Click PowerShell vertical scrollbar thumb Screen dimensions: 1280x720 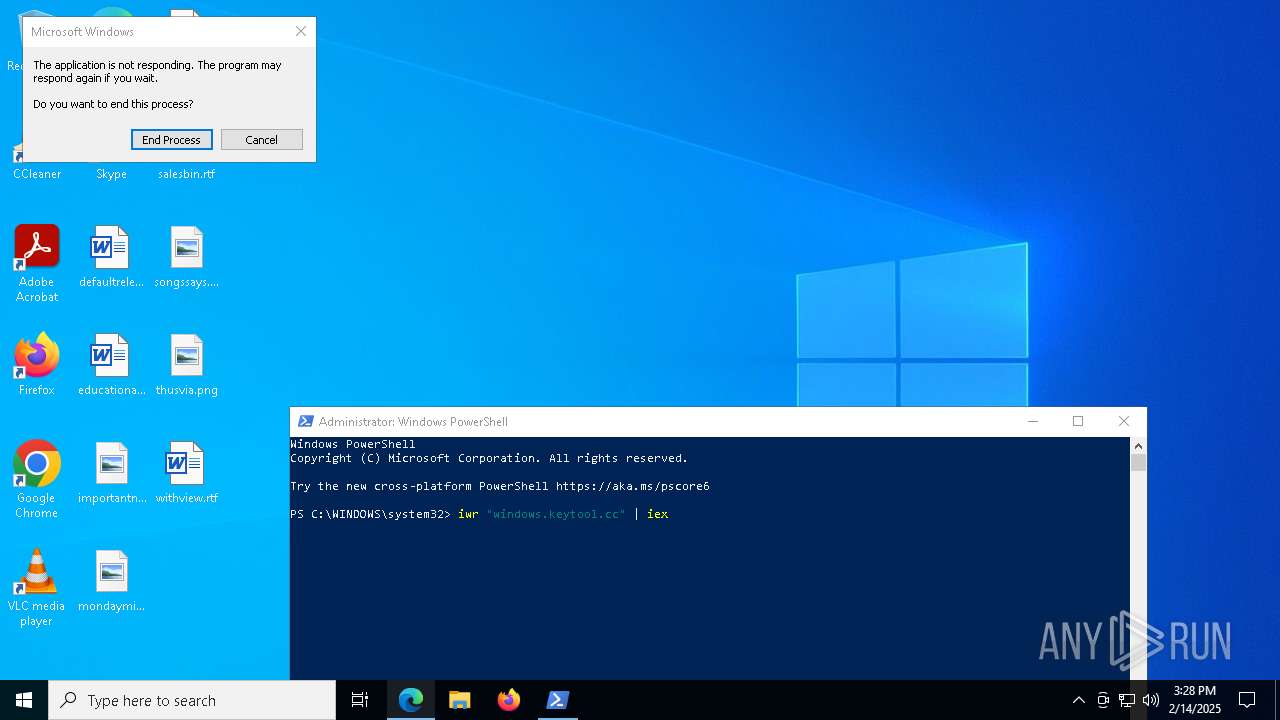click(1138, 462)
